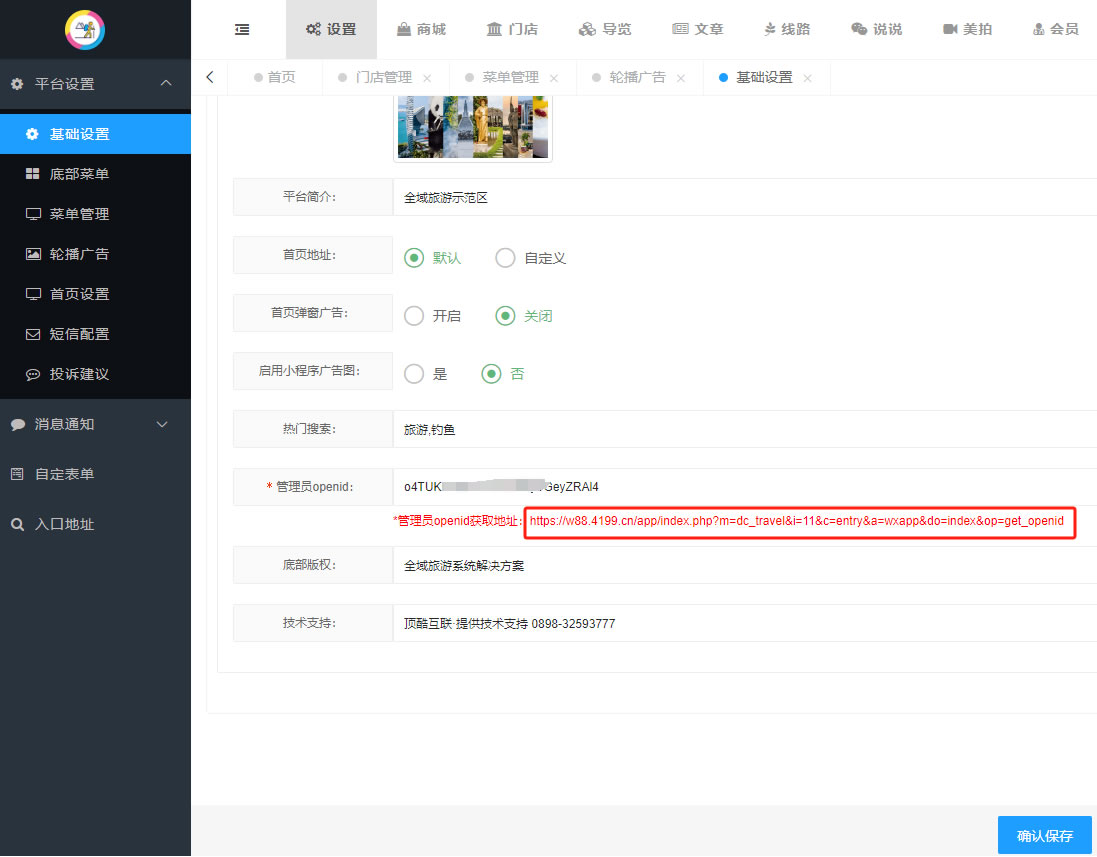
Task: Click magnifier icon beside 入口地址
Action: pos(17,525)
